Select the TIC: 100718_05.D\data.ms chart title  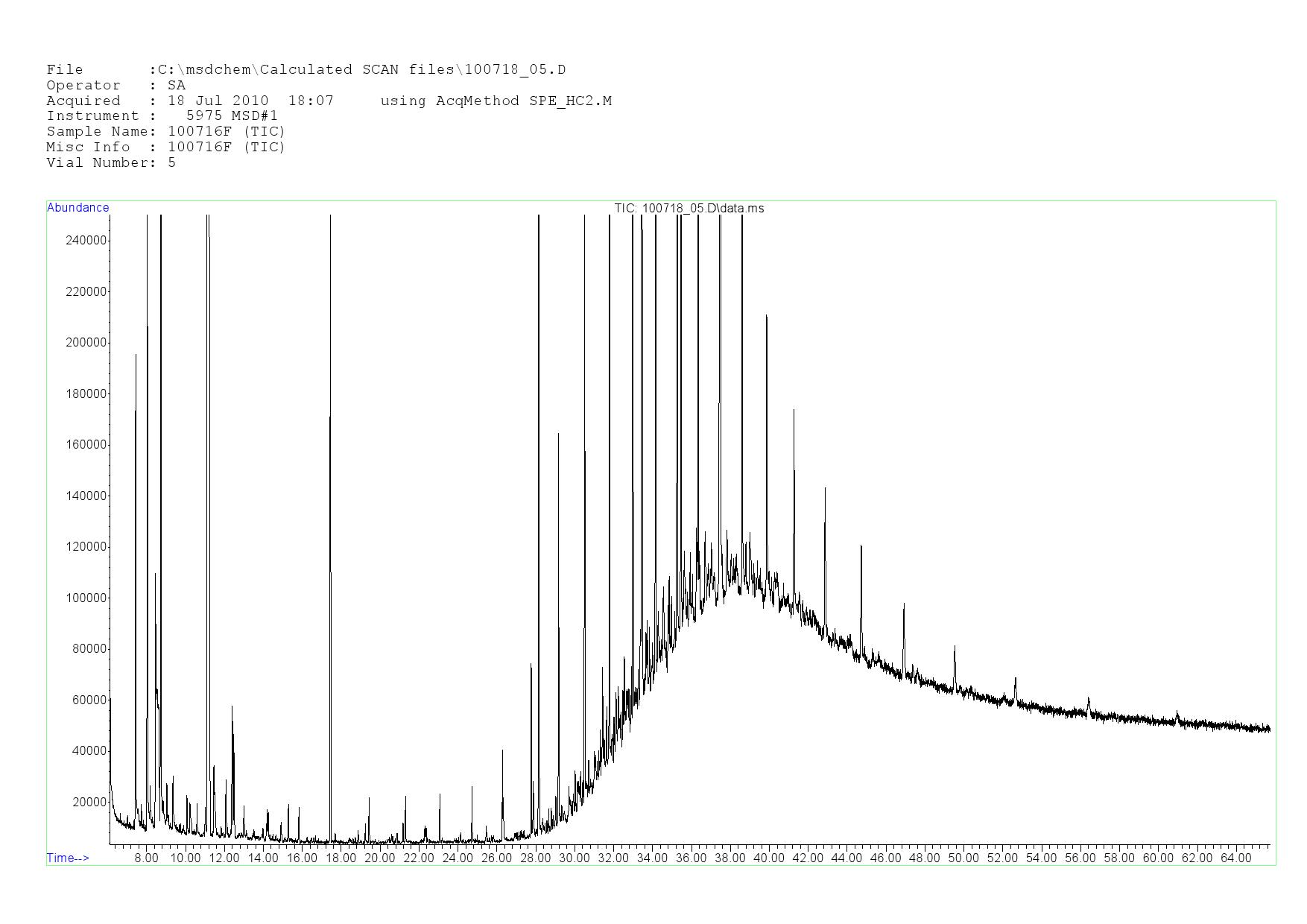(689, 209)
